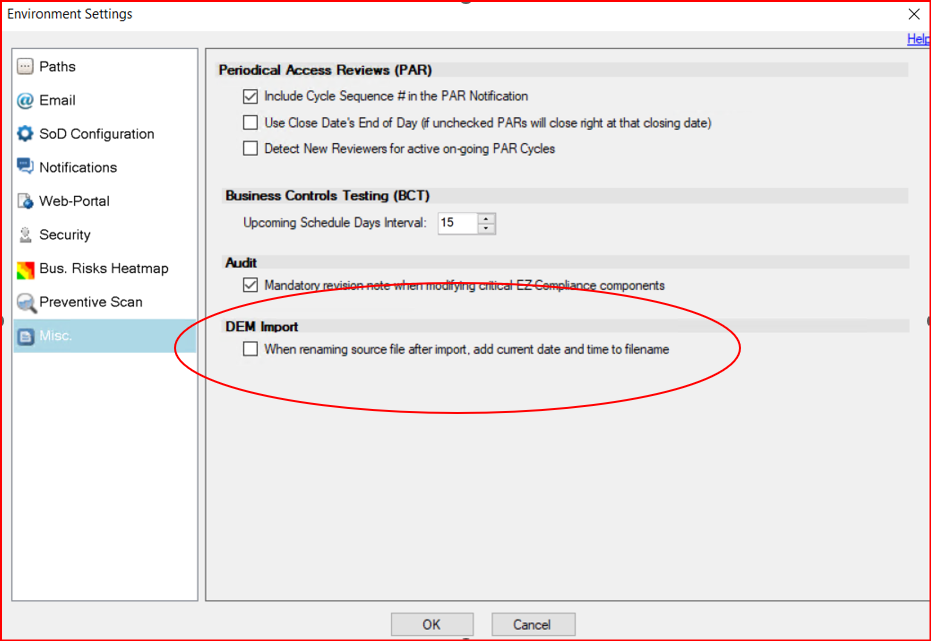The width and height of the screenshot is (931, 641).
Task: Select the Security person icon
Action: (x=26, y=235)
